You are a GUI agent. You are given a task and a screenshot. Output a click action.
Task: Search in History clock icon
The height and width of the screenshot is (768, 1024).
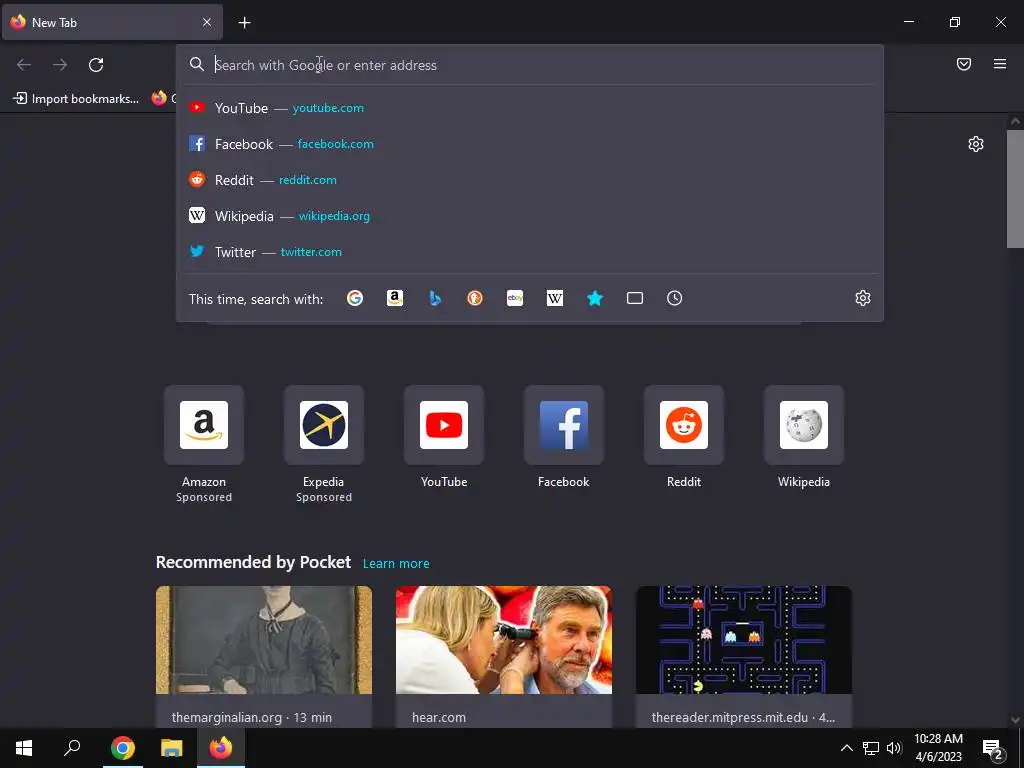tap(675, 298)
